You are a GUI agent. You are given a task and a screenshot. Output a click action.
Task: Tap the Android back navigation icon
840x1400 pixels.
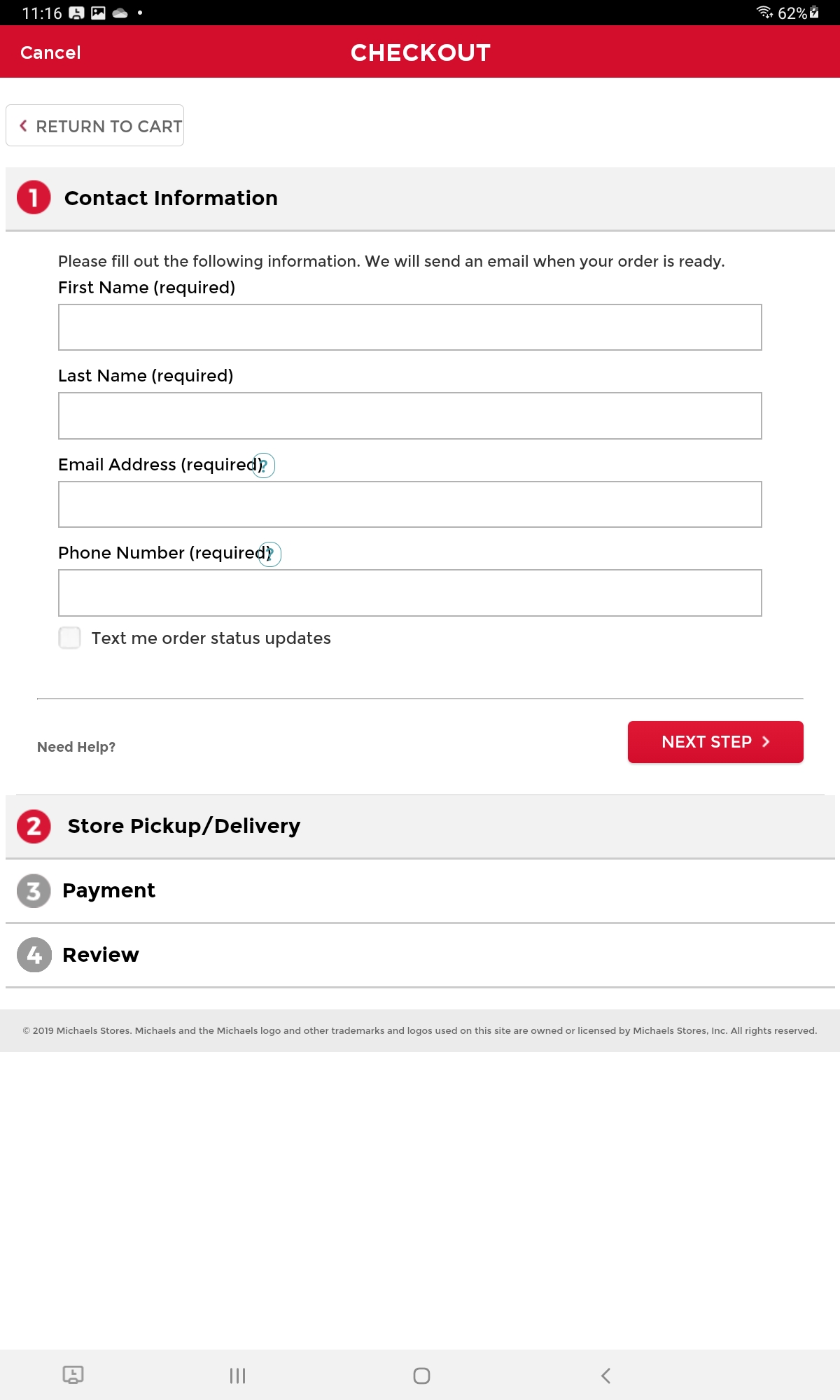point(605,1375)
